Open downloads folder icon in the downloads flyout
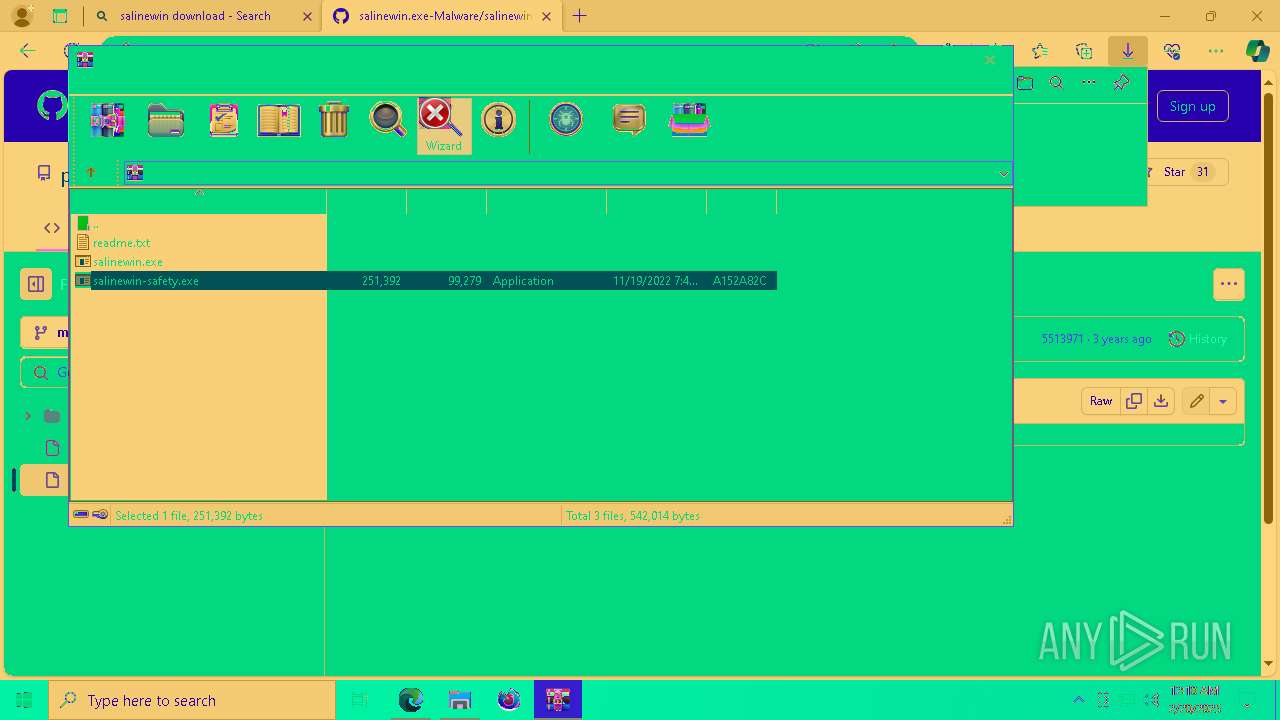The width and height of the screenshot is (1280, 720). click(x=1025, y=83)
